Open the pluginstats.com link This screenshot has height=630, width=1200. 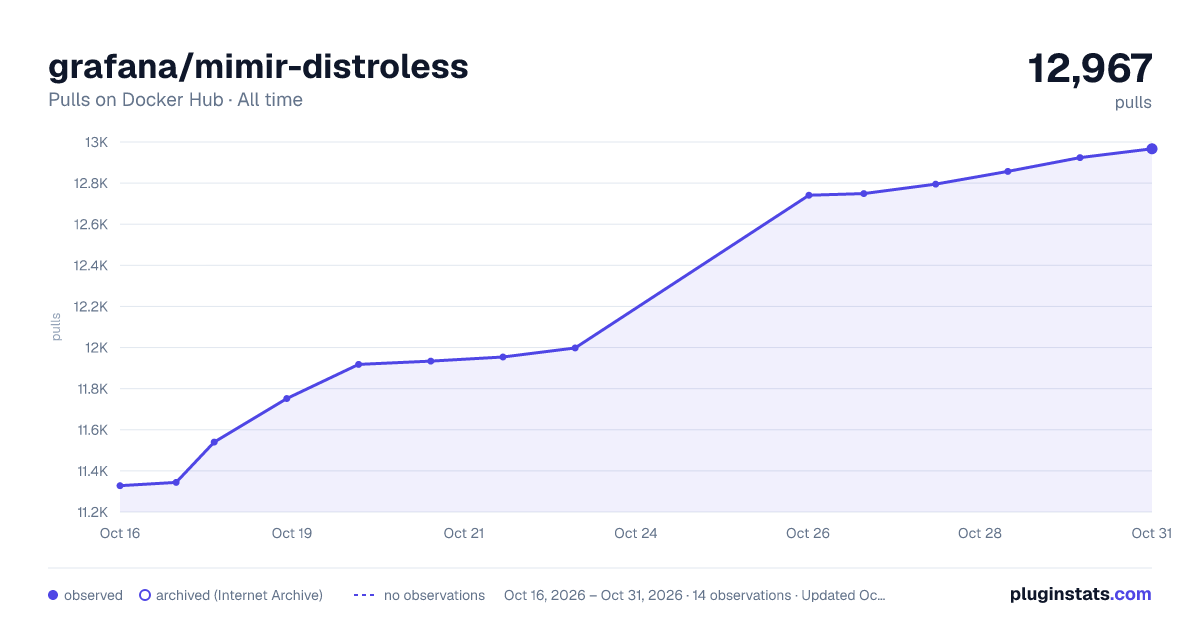point(1080,594)
